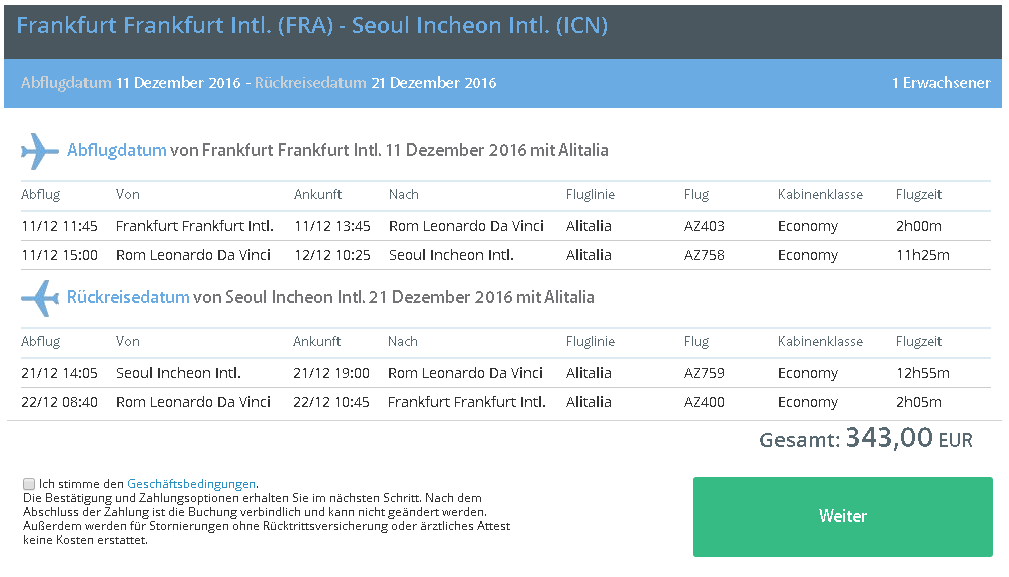This screenshot has height=577, width=1009.
Task: Click Seoul Incheon Intl. in the return origin column
Action: point(178,373)
